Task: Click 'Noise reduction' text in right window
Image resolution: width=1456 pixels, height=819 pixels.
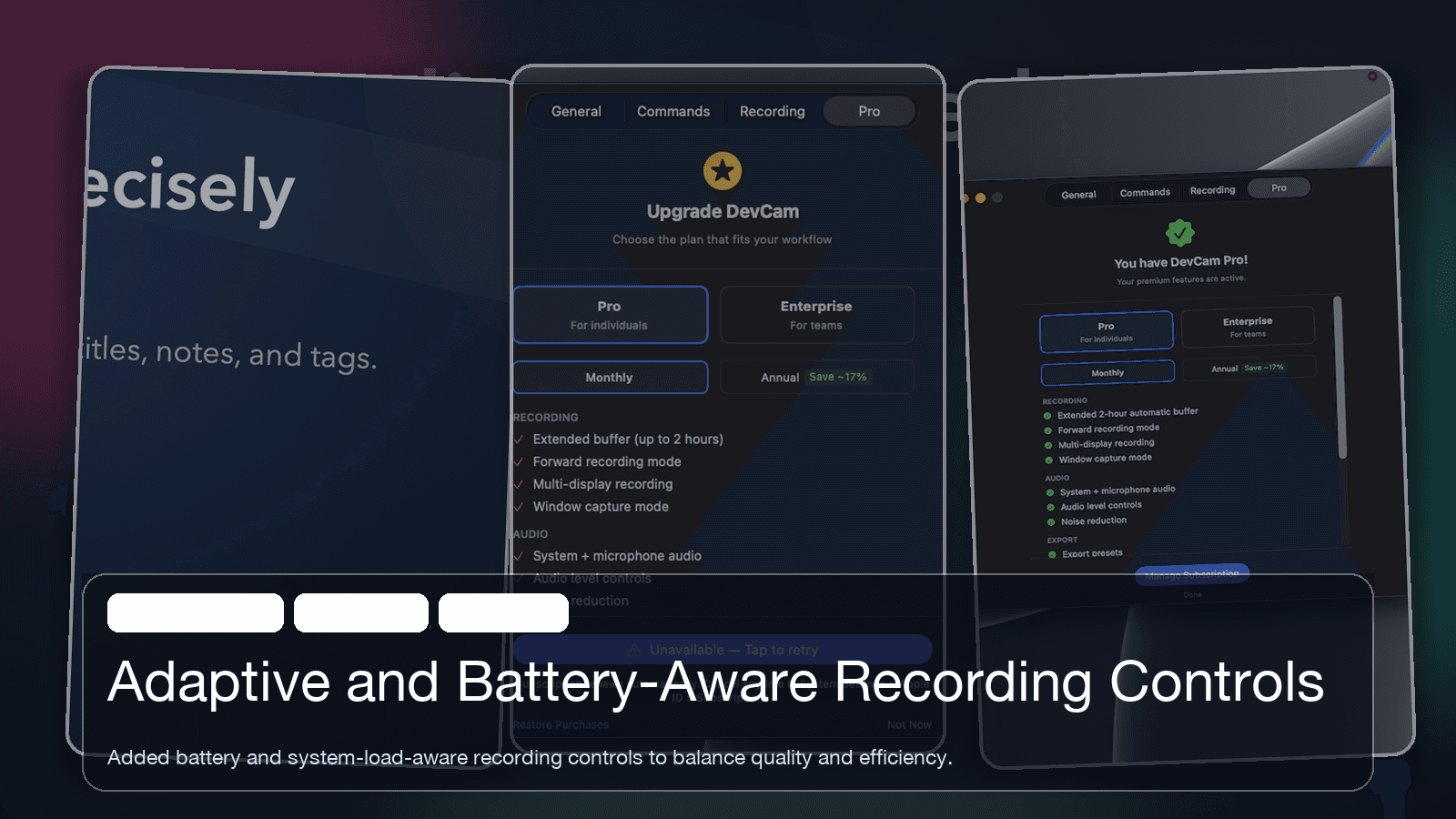Action: pyautogui.click(x=1094, y=521)
